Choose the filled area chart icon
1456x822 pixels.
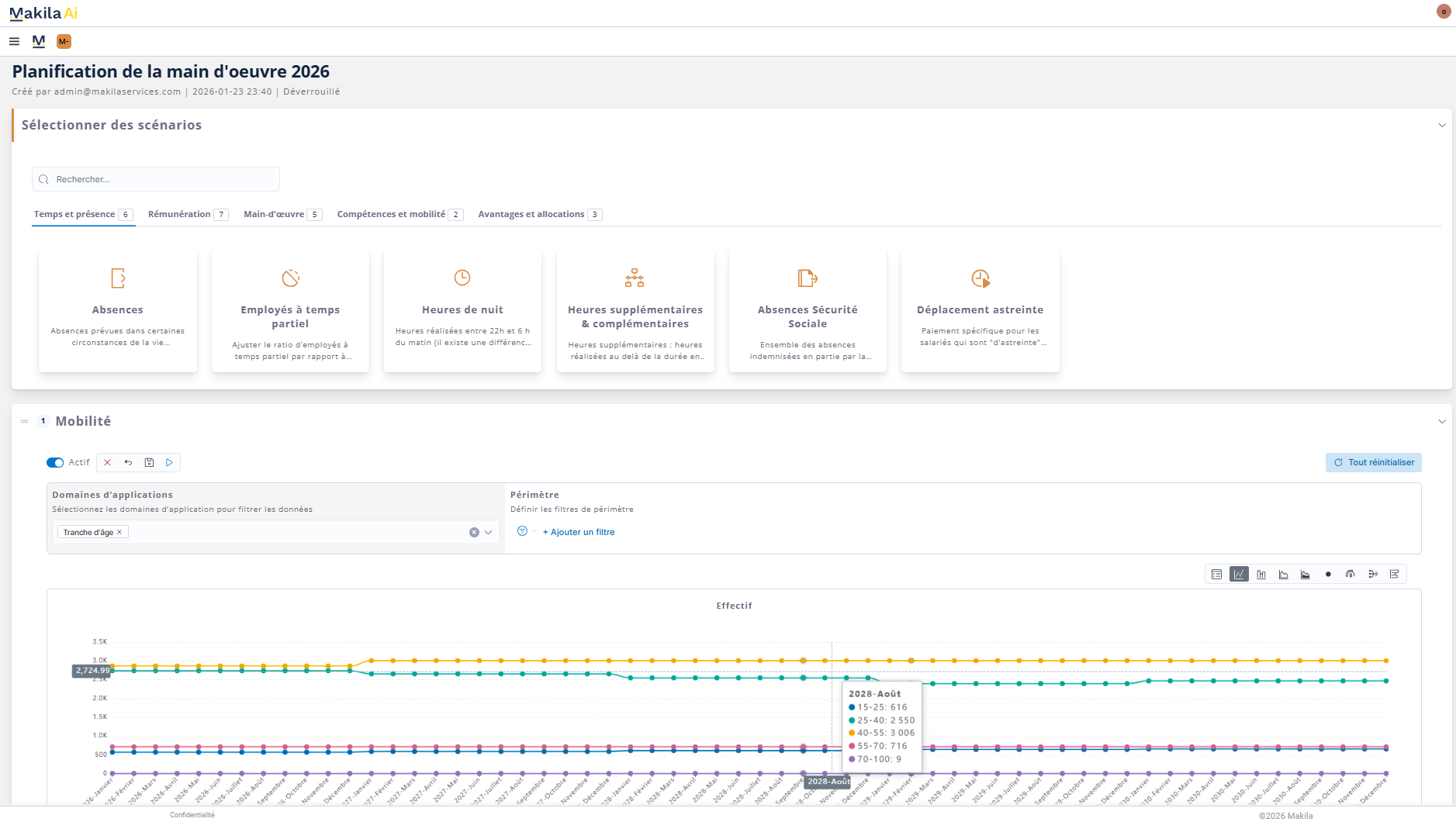(x=1306, y=575)
